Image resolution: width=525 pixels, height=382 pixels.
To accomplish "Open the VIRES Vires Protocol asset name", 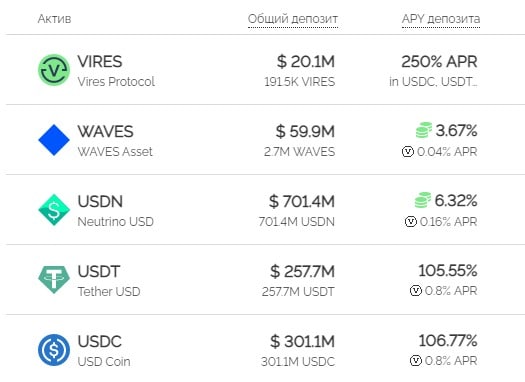I will coord(116,71).
